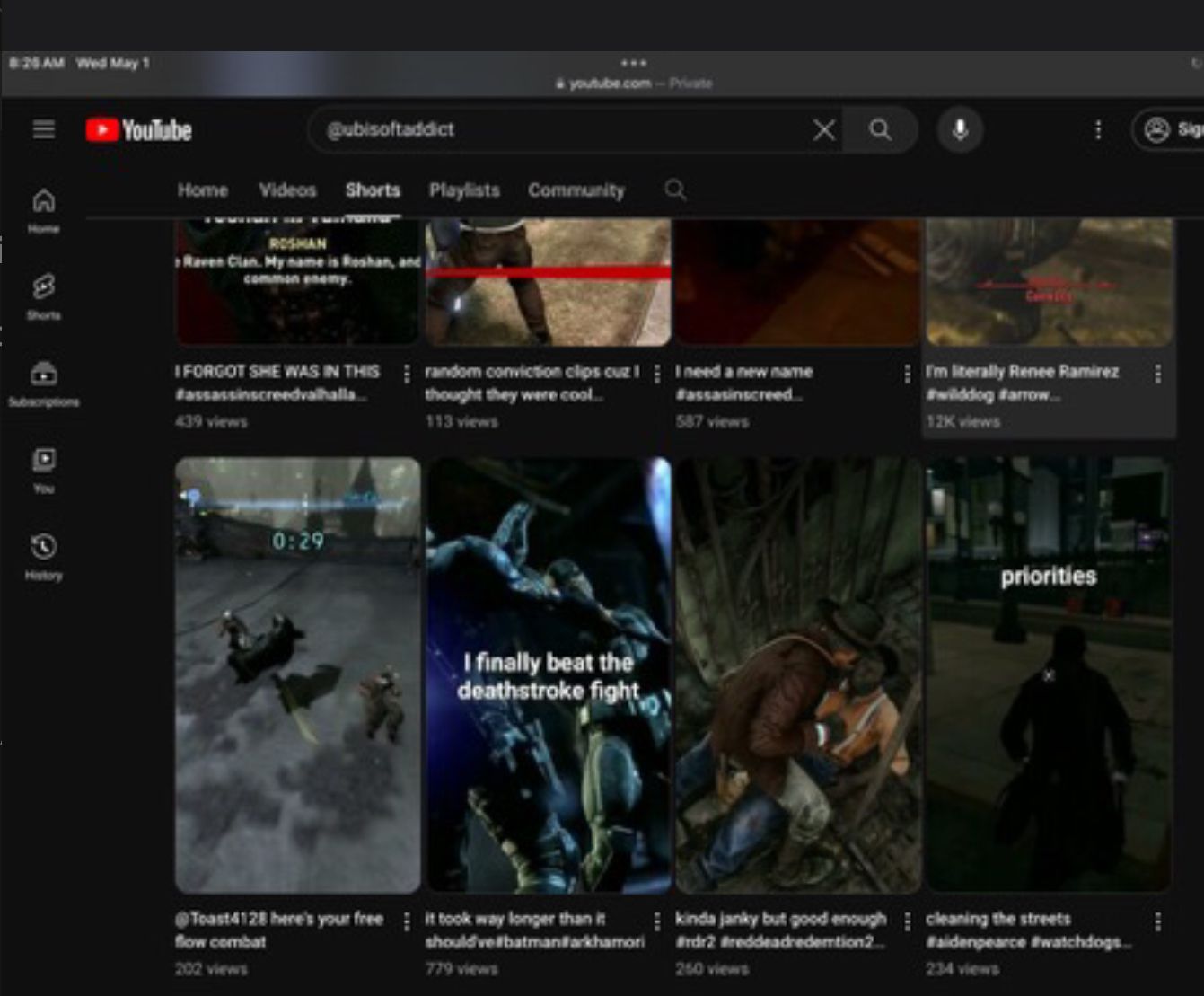Click the magnifier search button
Viewport: 1204px width, 996px height.
pyautogui.click(x=880, y=130)
